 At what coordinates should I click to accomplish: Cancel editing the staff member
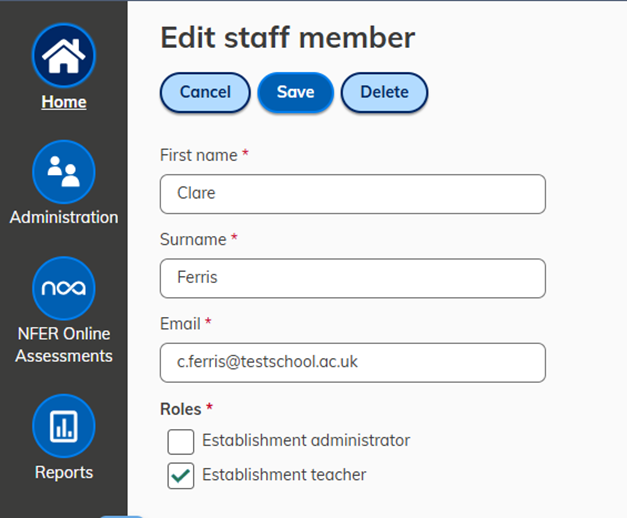pyautogui.click(x=205, y=92)
